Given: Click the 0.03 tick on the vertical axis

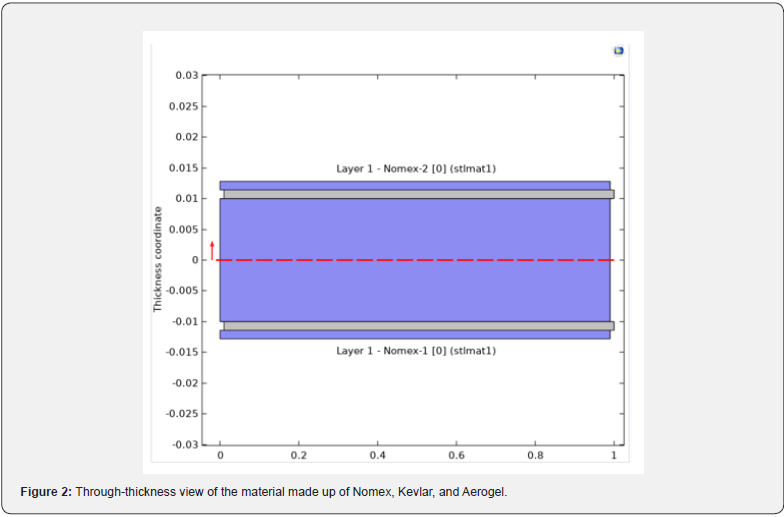Looking at the screenshot, I should pyautogui.click(x=186, y=75).
